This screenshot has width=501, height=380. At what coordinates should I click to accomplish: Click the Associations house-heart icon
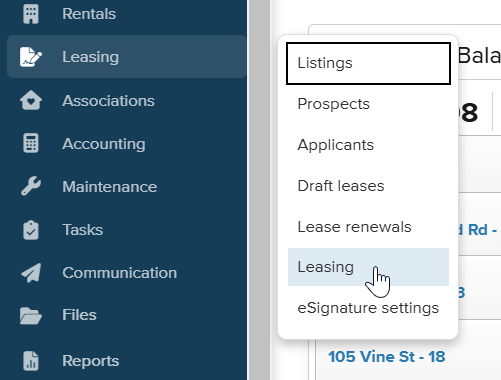[31, 100]
